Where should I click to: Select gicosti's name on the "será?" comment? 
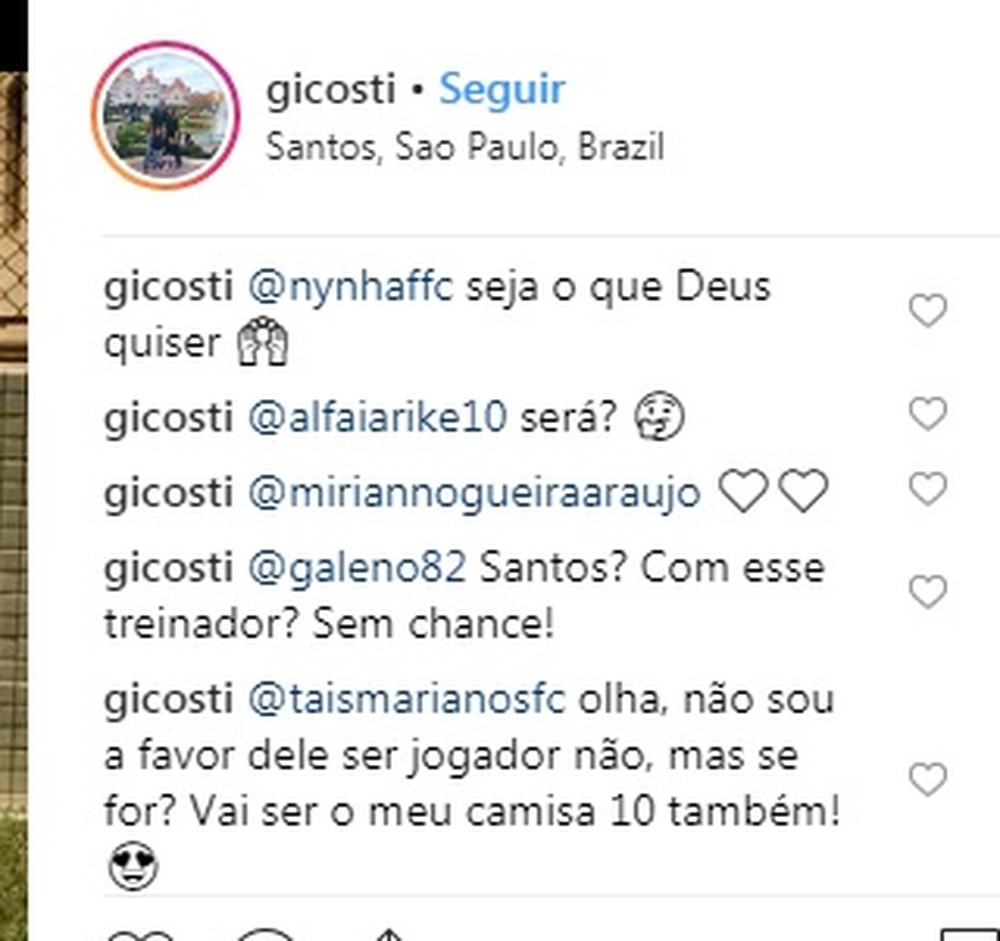point(169,418)
